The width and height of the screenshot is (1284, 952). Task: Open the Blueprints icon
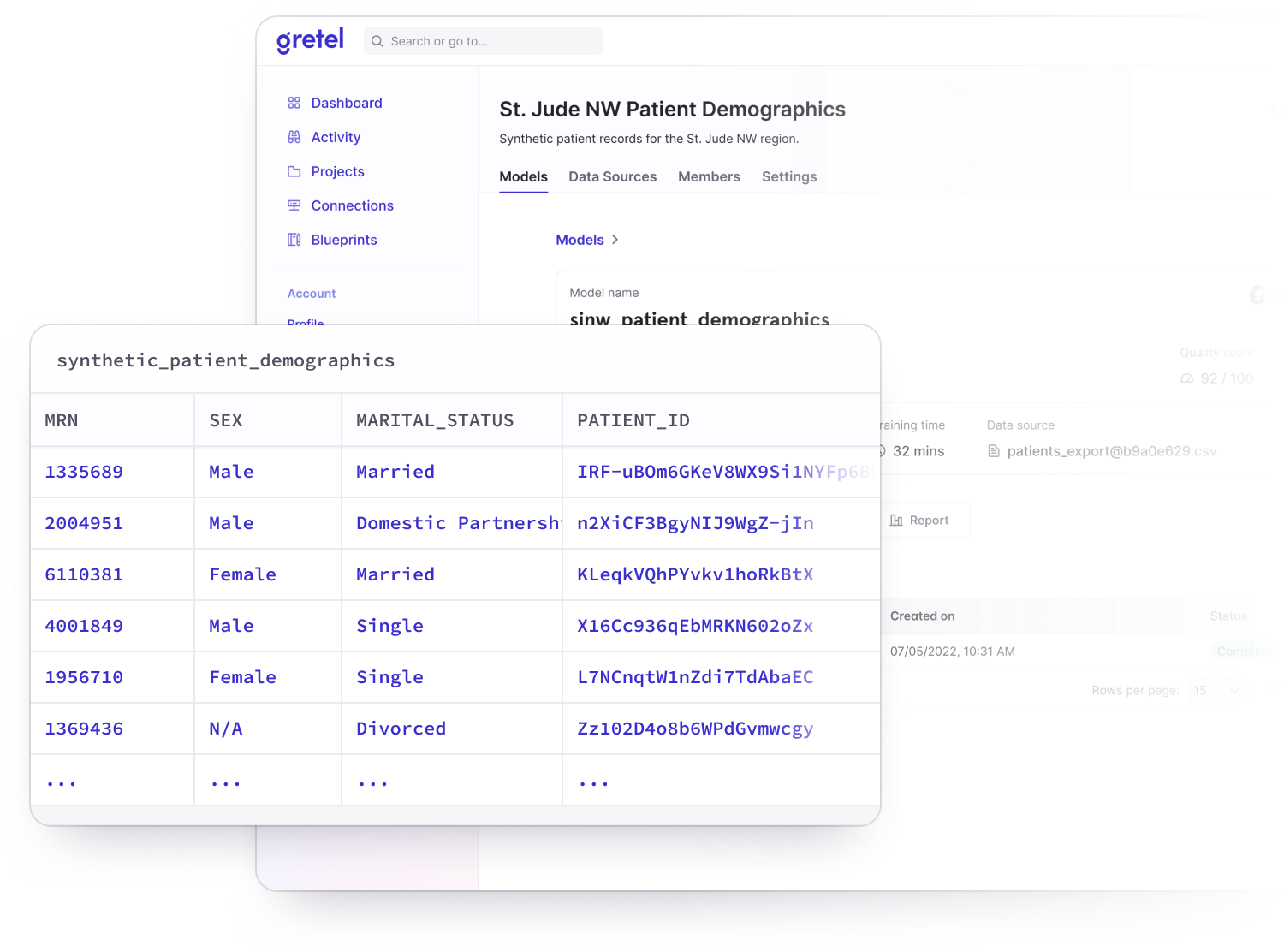point(294,240)
